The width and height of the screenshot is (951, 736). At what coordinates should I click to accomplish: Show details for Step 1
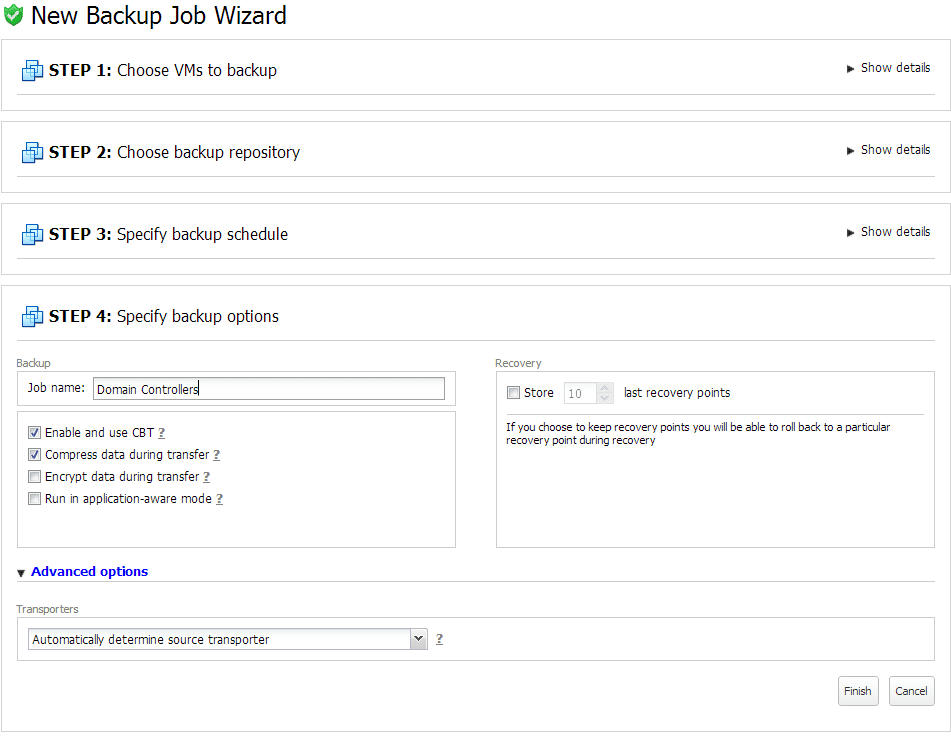pyautogui.click(x=889, y=68)
